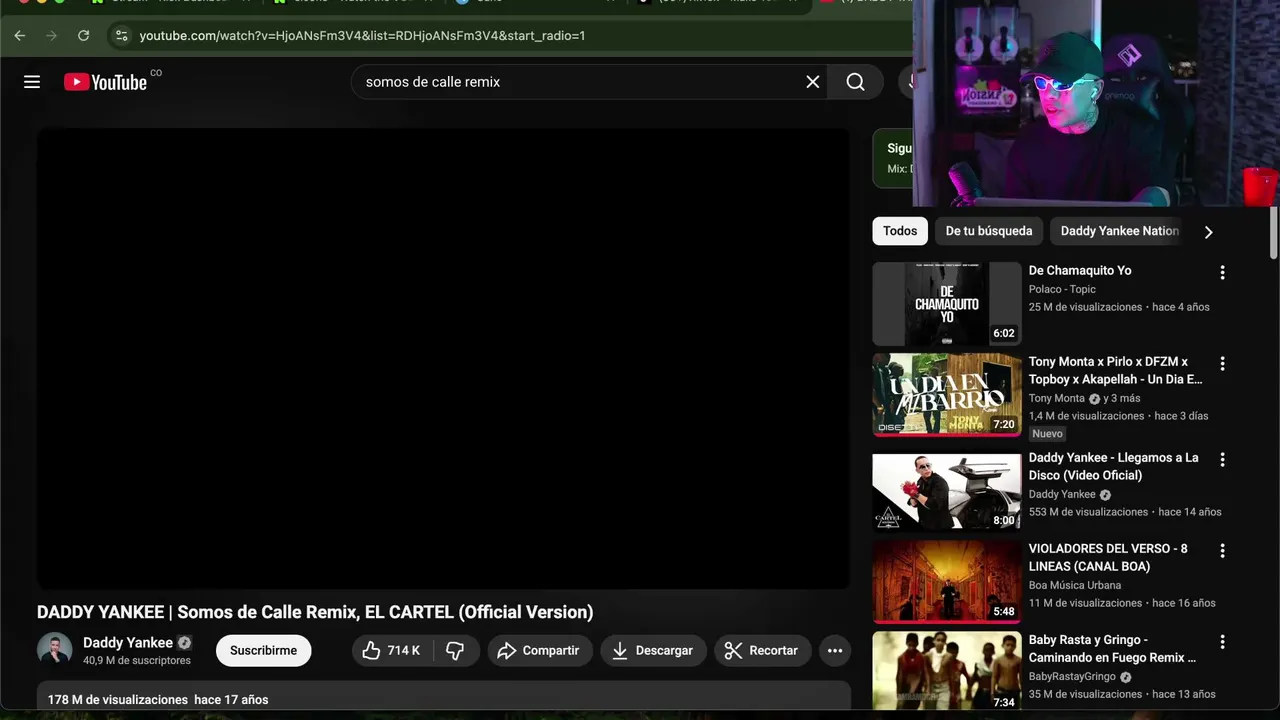This screenshot has height=720, width=1280.
Task: Open the 8 LINEAS CANAL BOA thumbnail
Action: click(947, 582)
